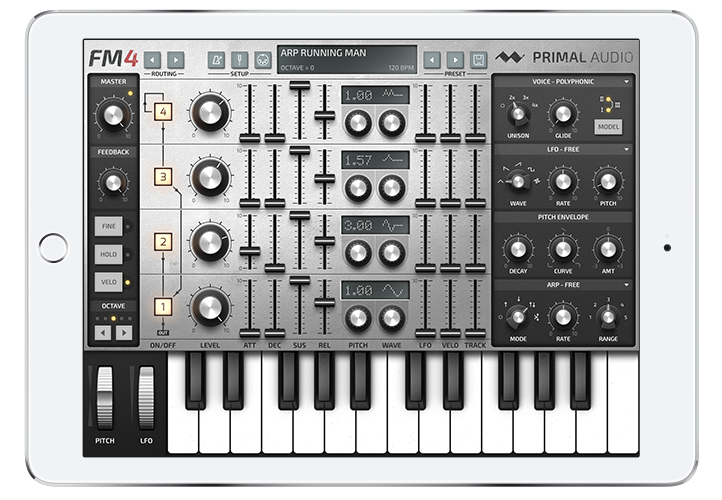Click operator 3 pitch ratio display 1.57
722x500 pixels.
tap(375, 160)
